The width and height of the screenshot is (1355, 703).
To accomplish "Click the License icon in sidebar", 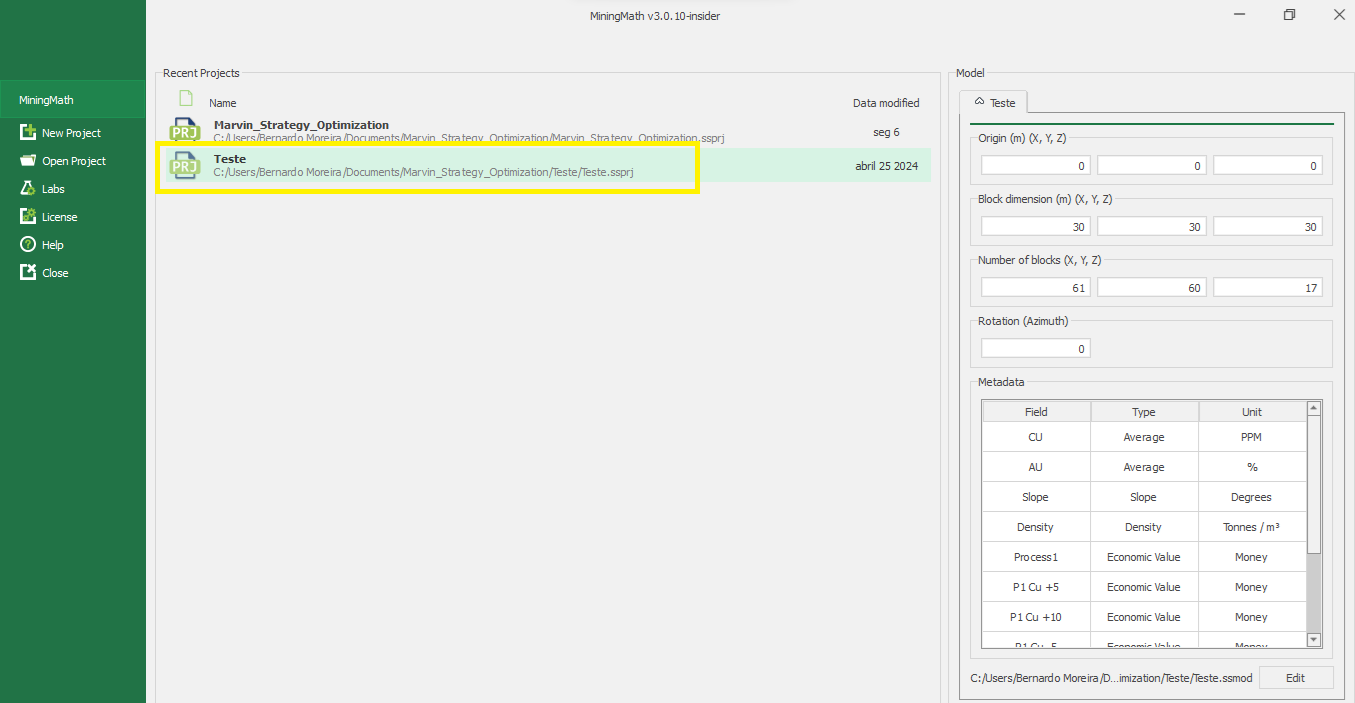I will point(28,217).
